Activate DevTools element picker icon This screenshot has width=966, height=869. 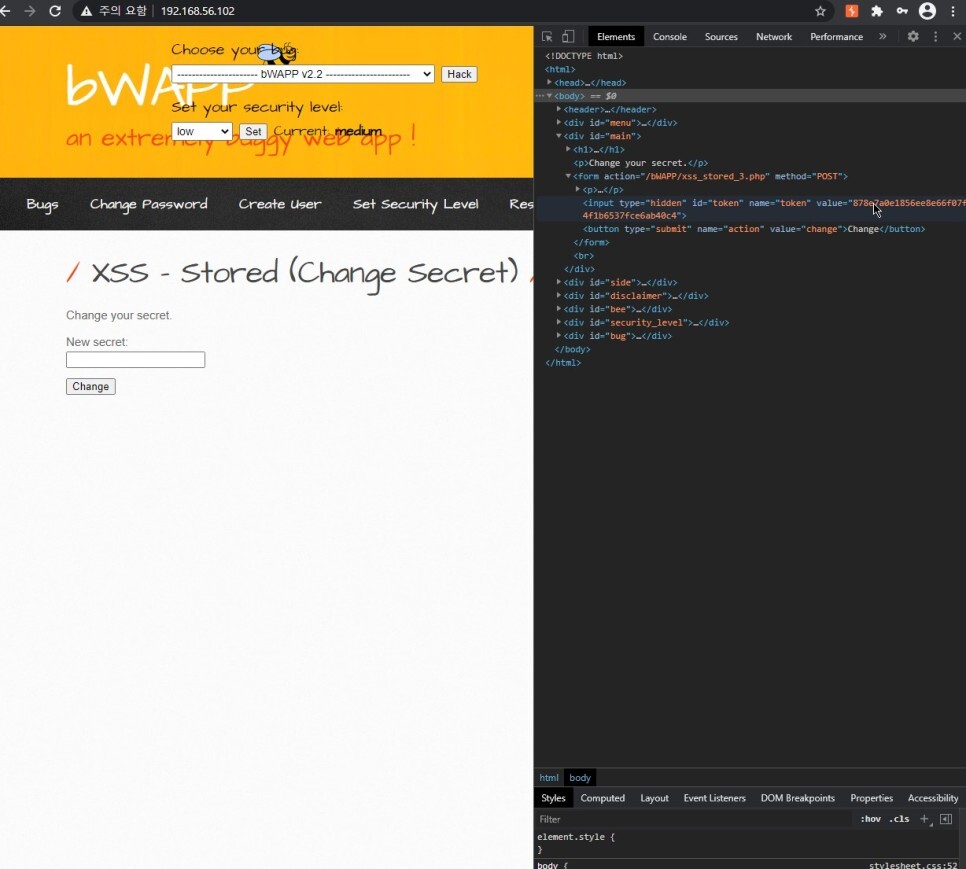(547, 36)
